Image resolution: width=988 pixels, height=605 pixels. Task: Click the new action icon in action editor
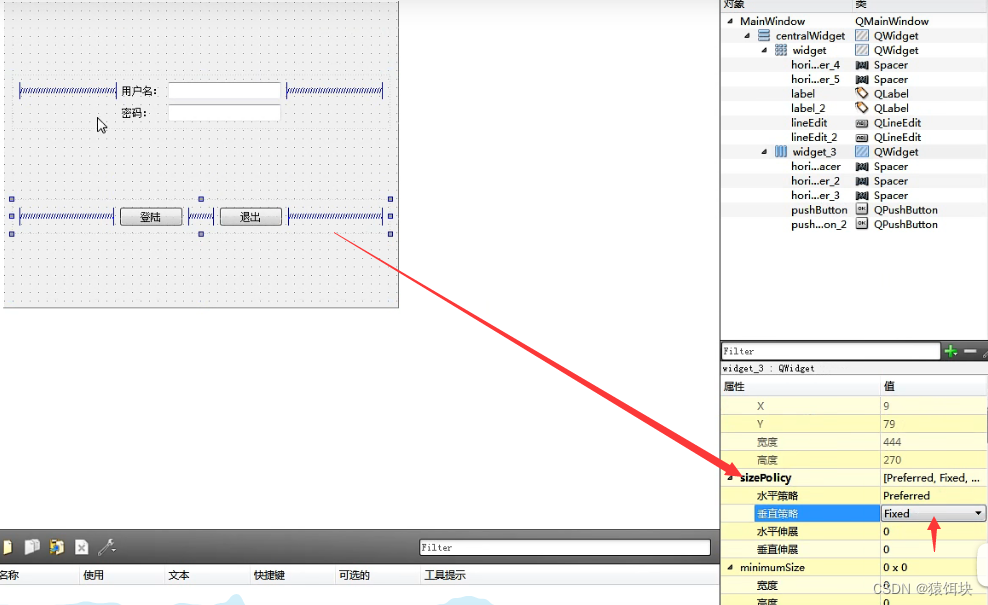click(x=7, y=547)
